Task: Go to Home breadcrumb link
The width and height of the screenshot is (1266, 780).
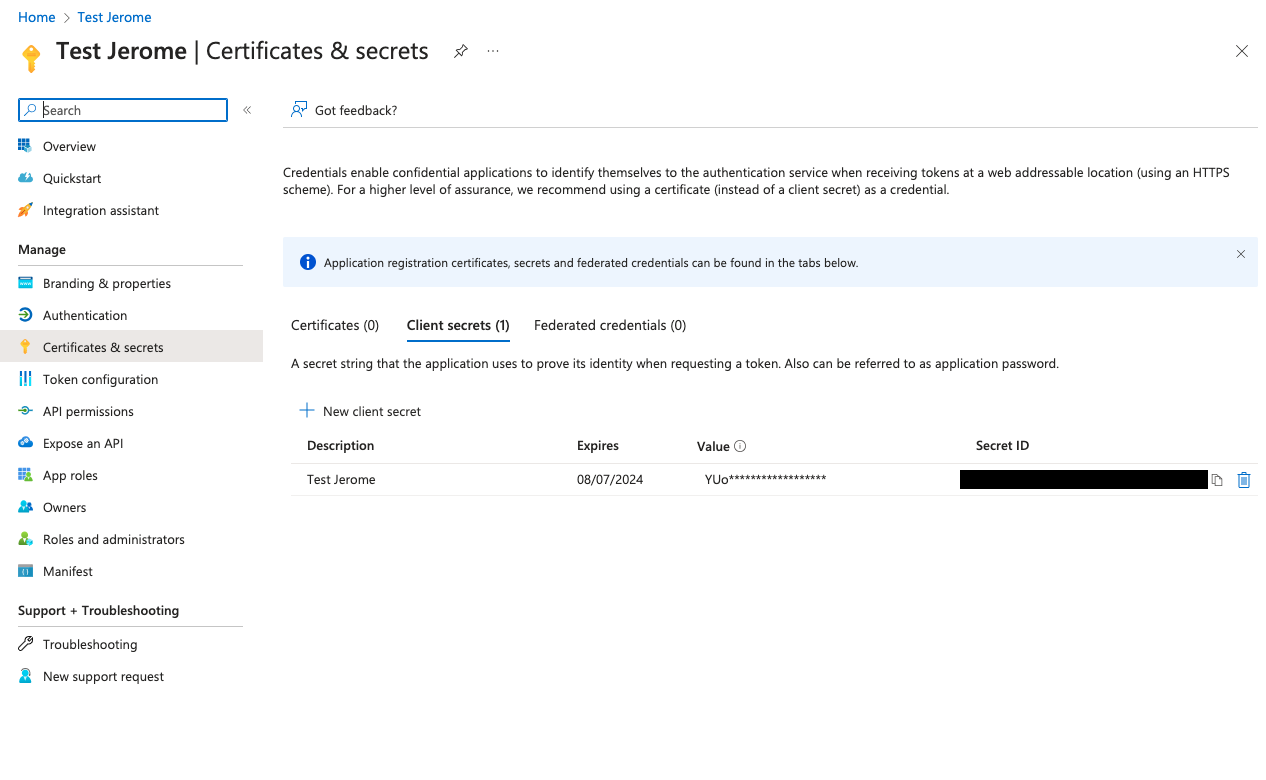Action: coord(37,17)
